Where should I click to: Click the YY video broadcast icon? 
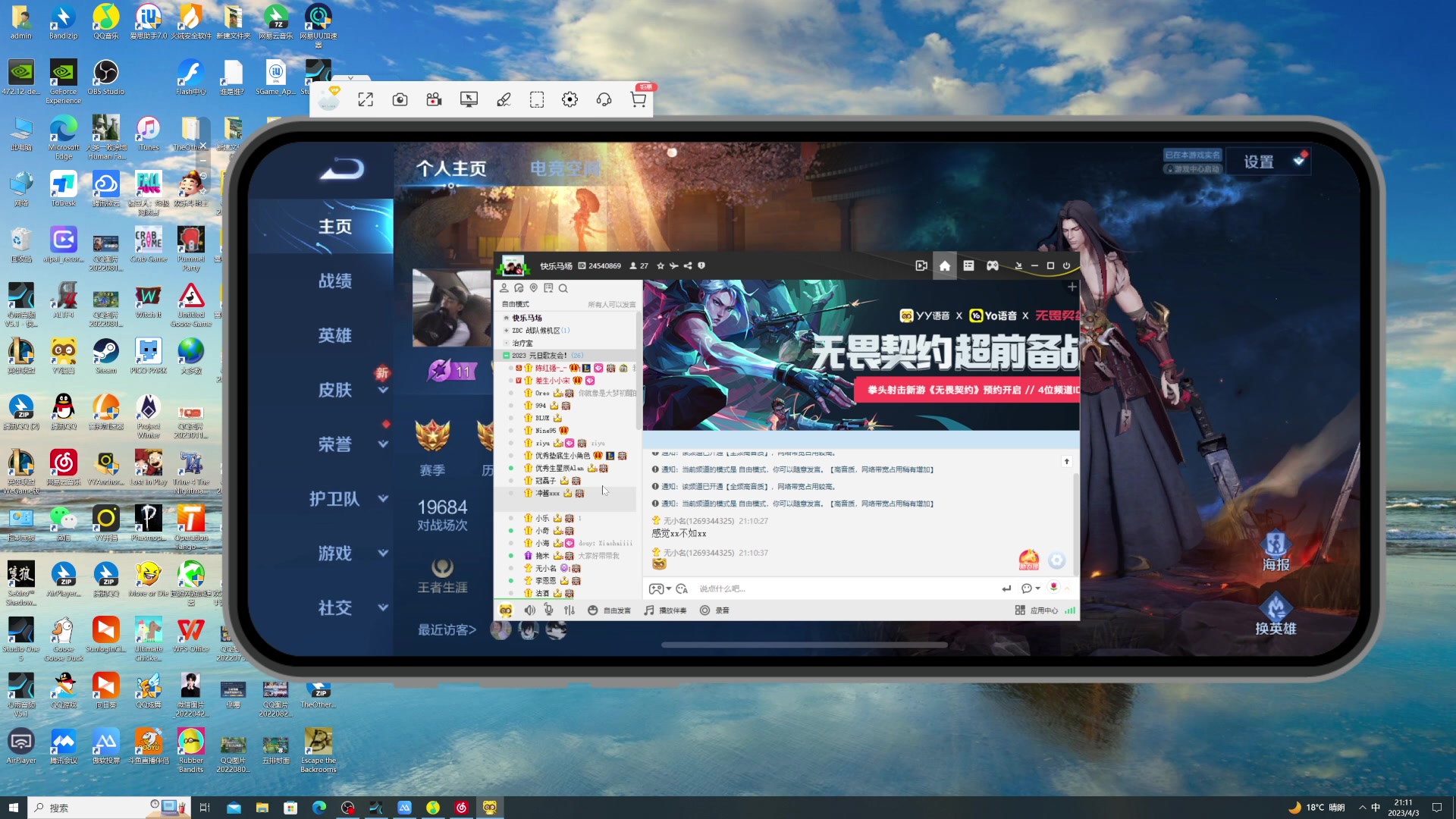[921, 265]
